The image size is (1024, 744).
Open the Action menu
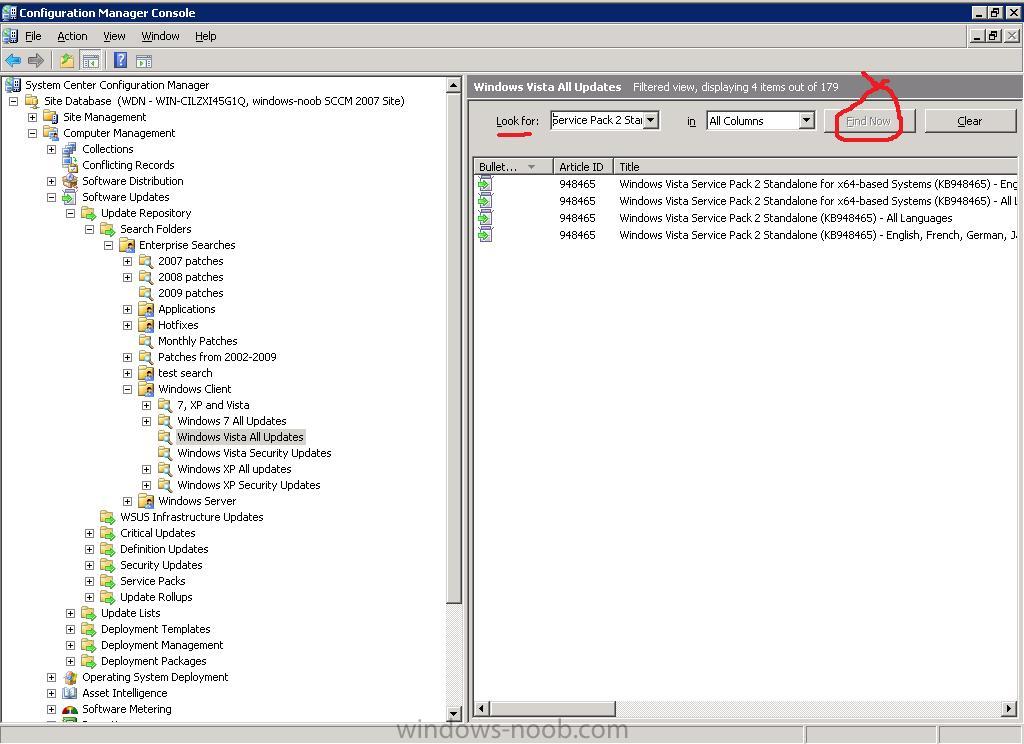72,36
